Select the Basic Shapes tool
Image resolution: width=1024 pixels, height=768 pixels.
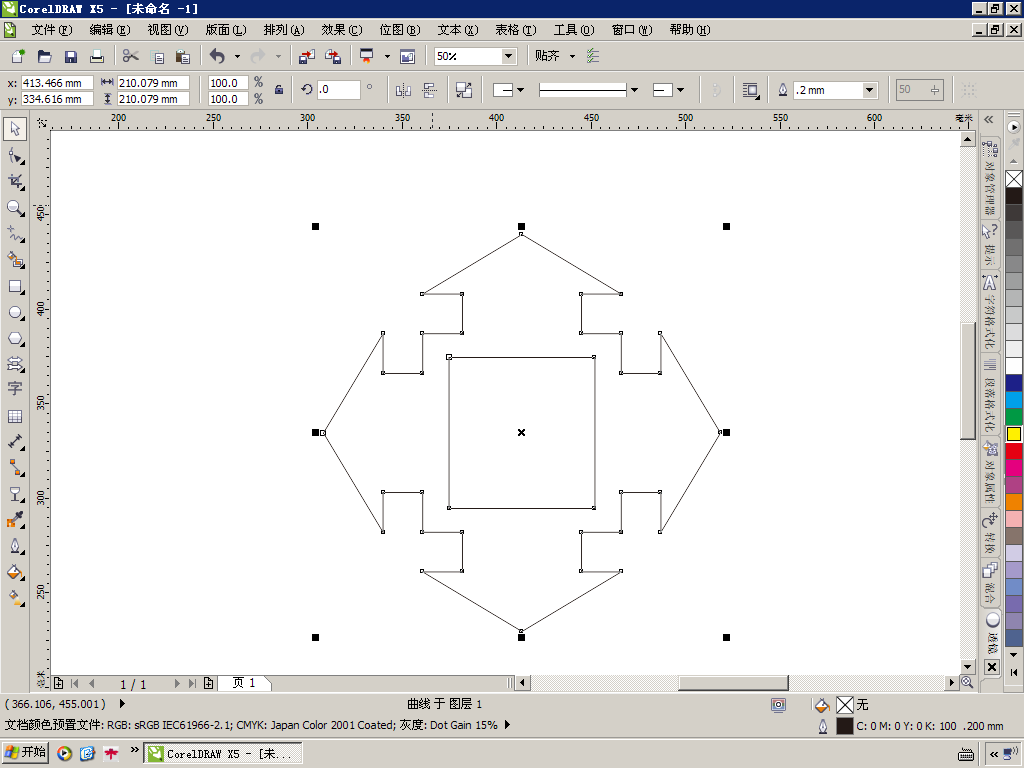(x=15, y=364)
